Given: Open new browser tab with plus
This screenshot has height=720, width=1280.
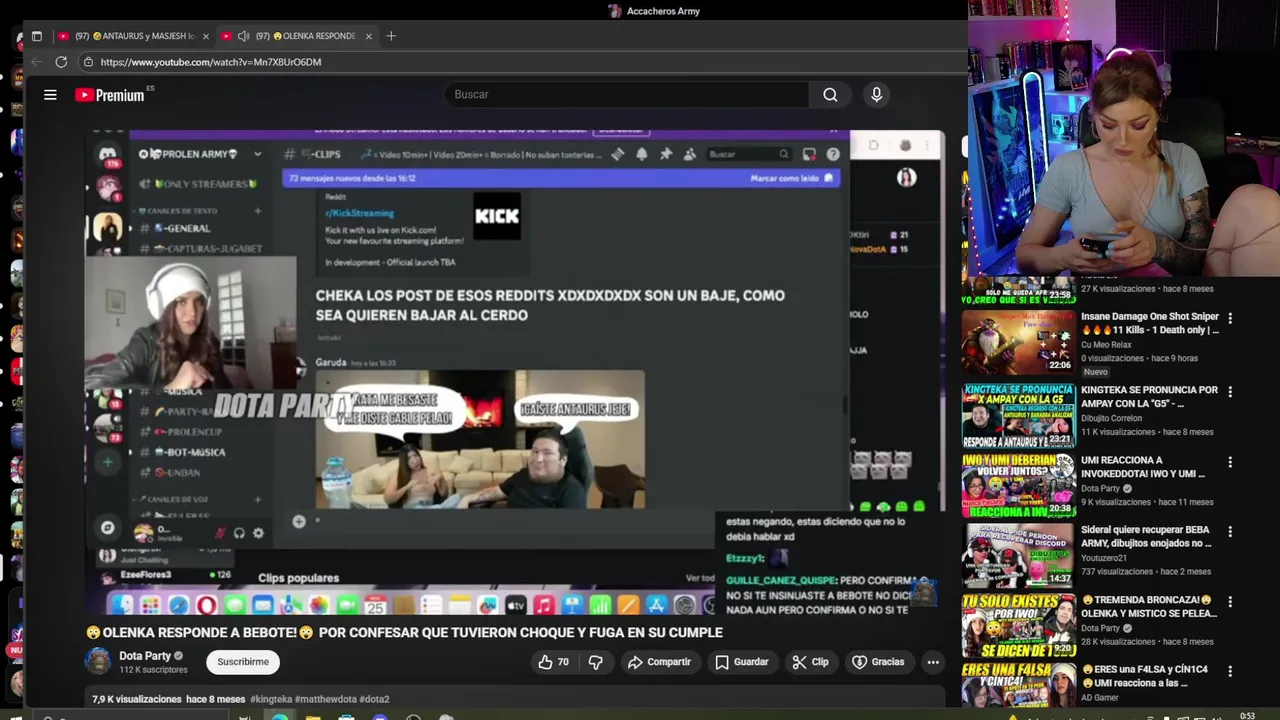Looking at the screenshot, I should click(391, 36).
